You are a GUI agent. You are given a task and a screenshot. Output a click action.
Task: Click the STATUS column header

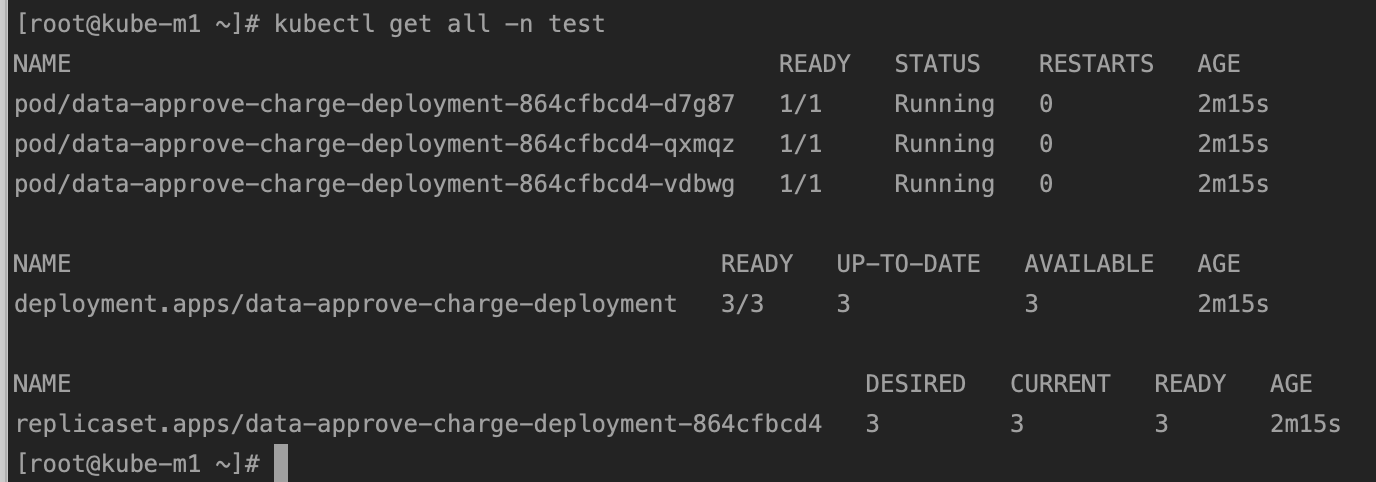[937, 64]
